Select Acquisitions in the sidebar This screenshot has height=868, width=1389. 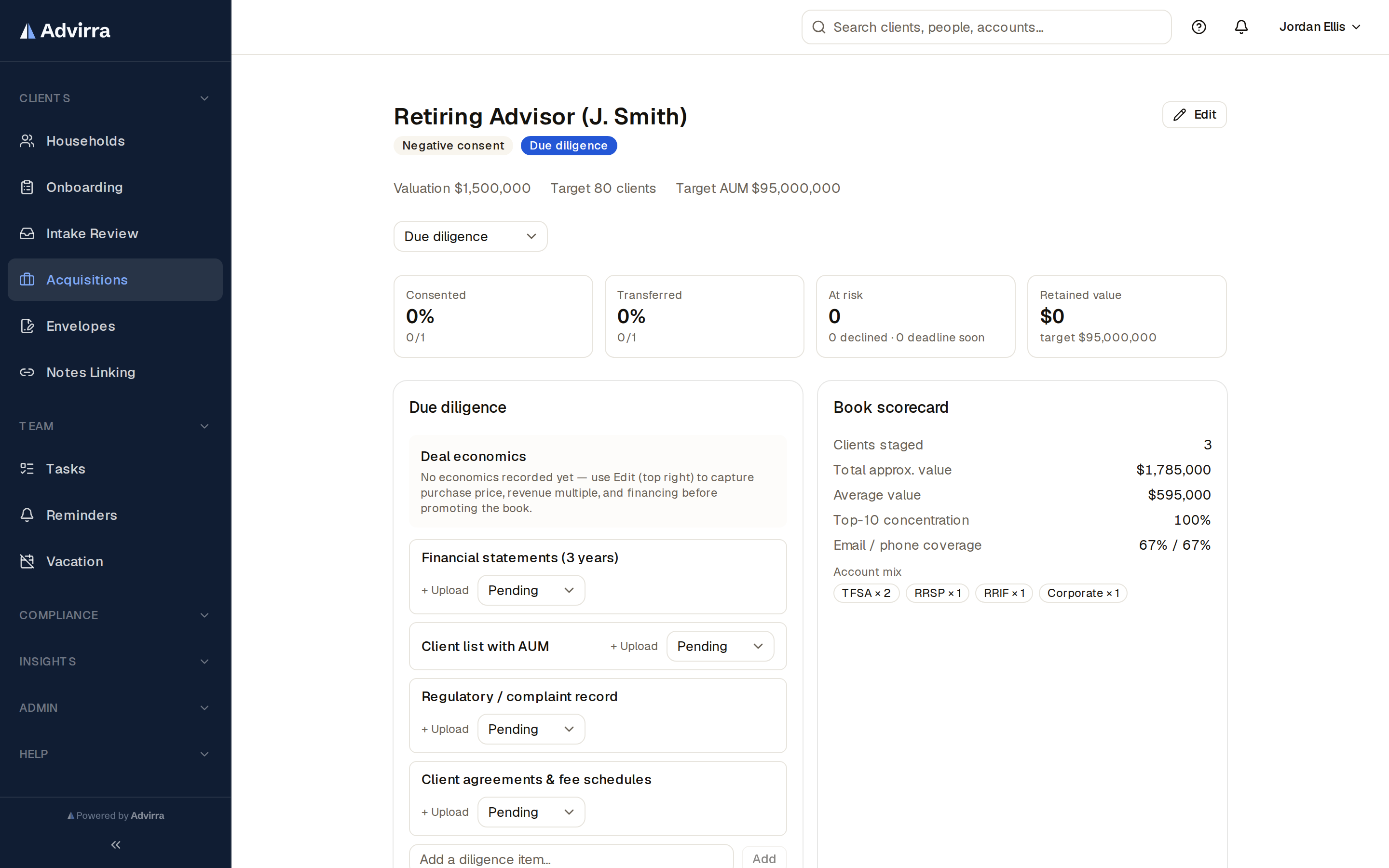115,280
